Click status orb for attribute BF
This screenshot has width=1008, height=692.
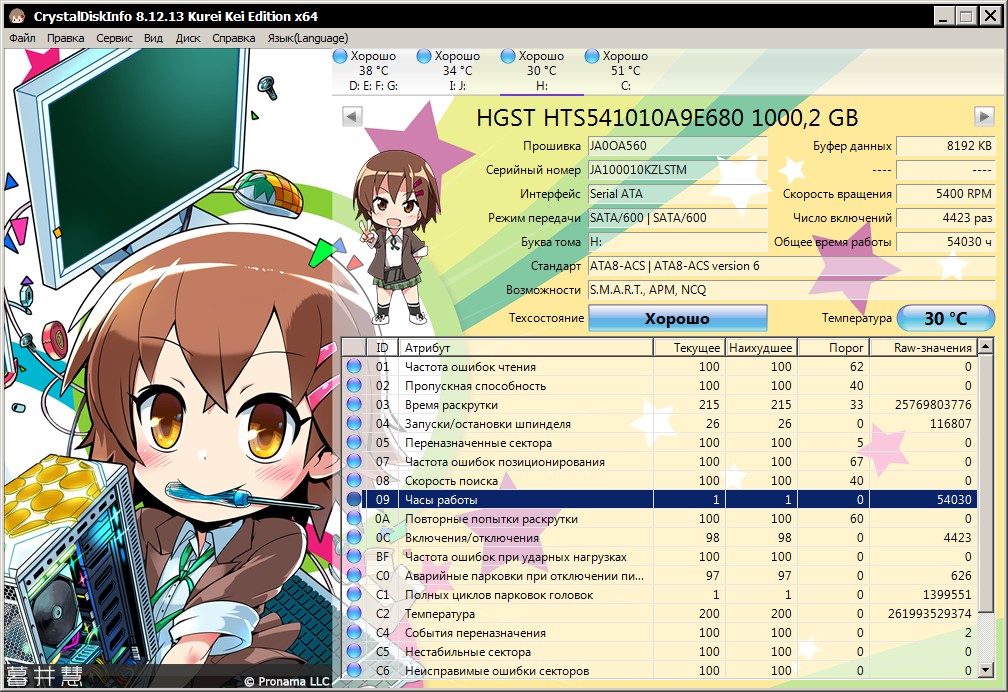tap(354, 556)
